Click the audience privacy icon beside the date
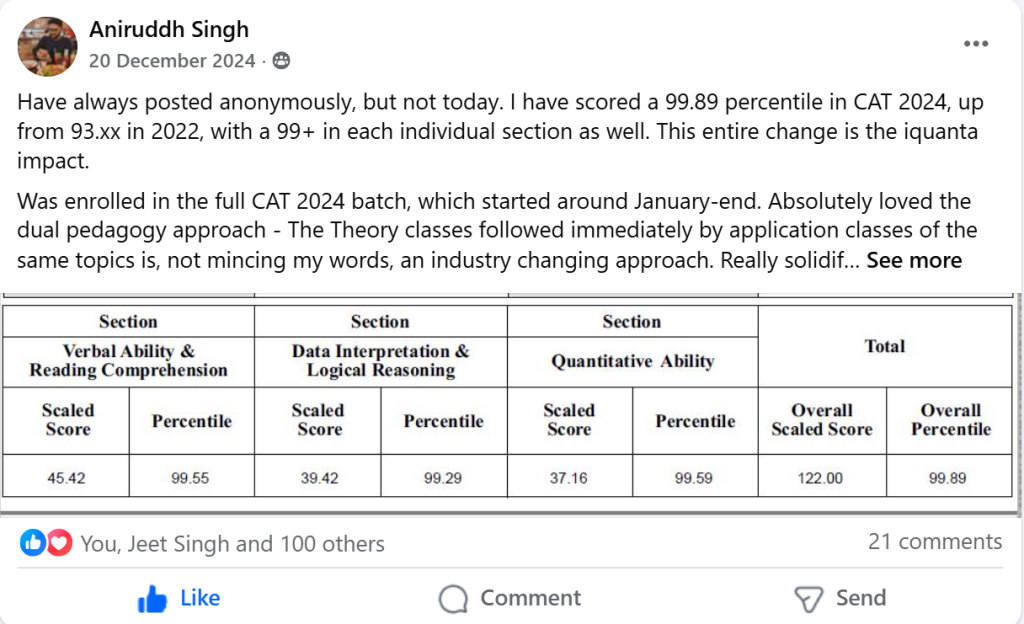This screenshot has width=1024, height=624. [281, 61]
